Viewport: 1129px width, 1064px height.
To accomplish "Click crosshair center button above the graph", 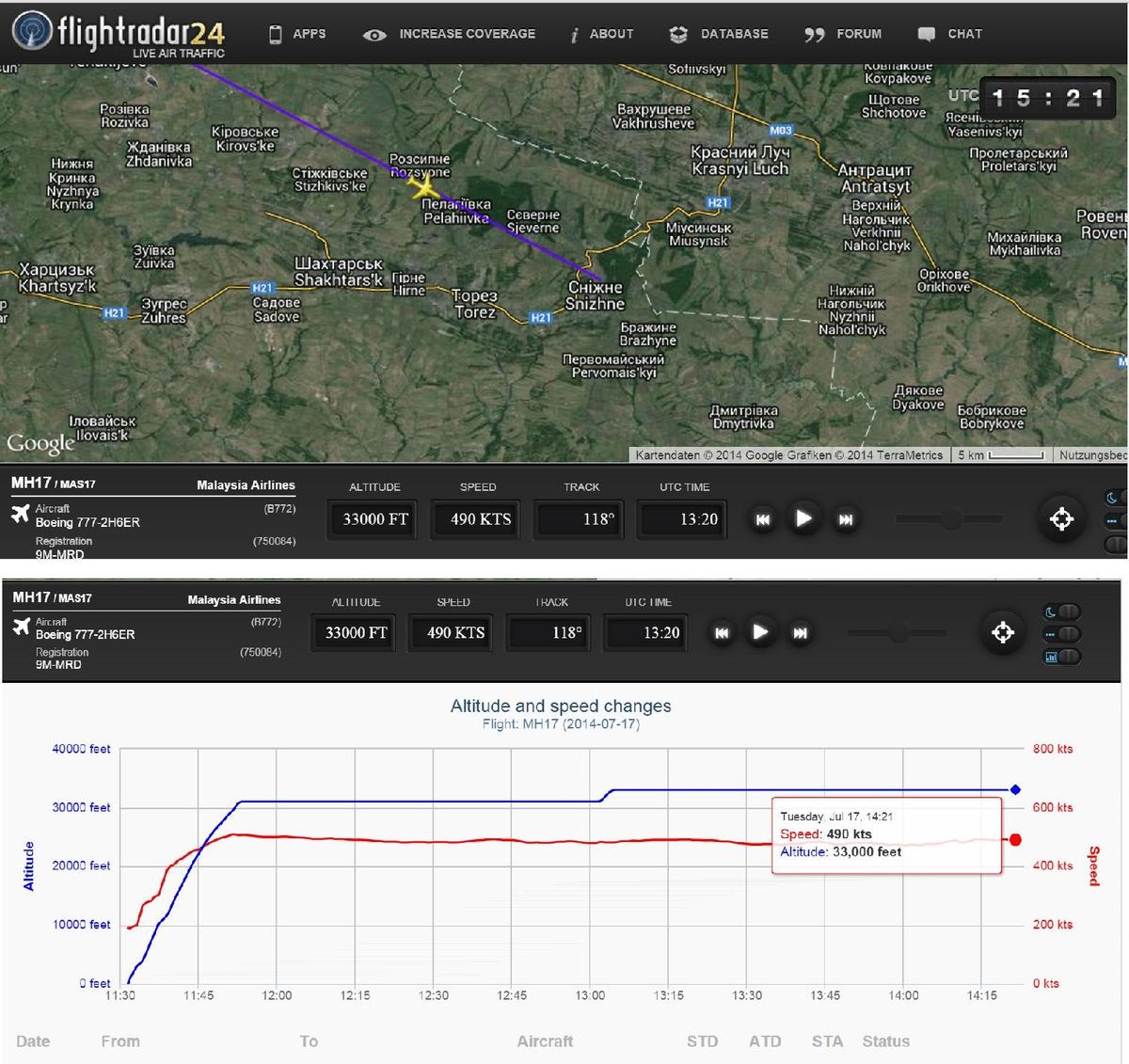I will coord(1003,632).
